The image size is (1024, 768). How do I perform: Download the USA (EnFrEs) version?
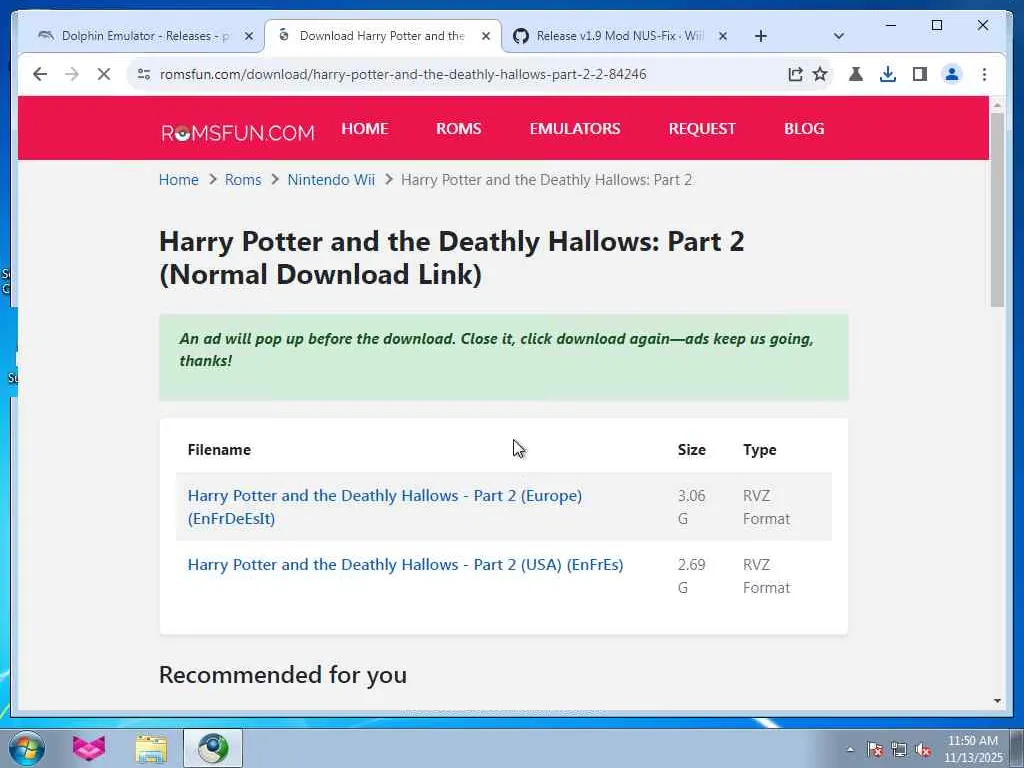coord(406,565)
